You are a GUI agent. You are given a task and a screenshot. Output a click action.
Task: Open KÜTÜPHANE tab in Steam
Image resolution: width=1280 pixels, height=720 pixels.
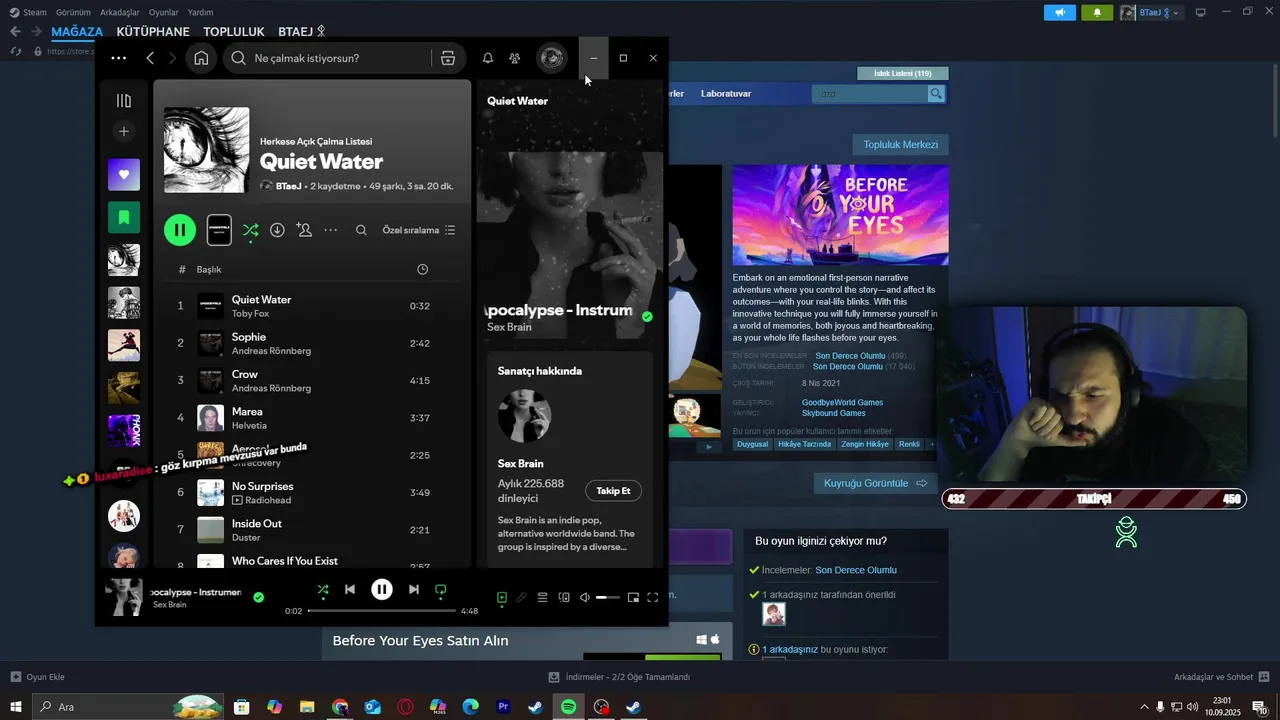click(x=153, y=31)
